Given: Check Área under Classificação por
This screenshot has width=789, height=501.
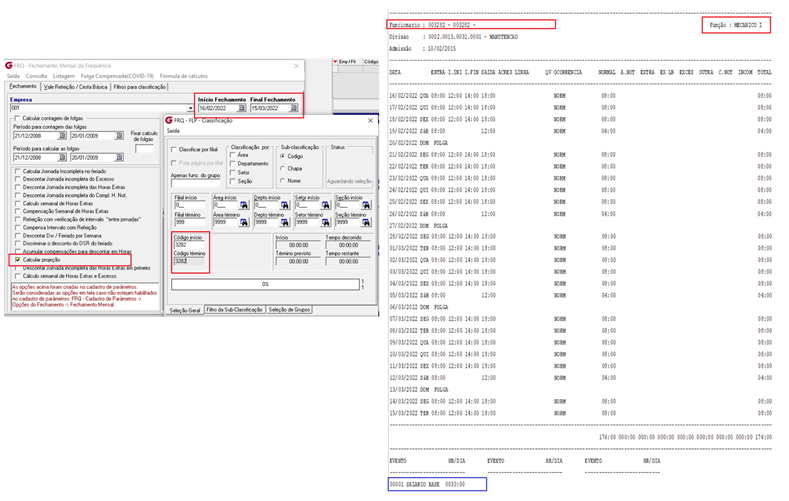Looking at the screenshot, I should [232, 155].
